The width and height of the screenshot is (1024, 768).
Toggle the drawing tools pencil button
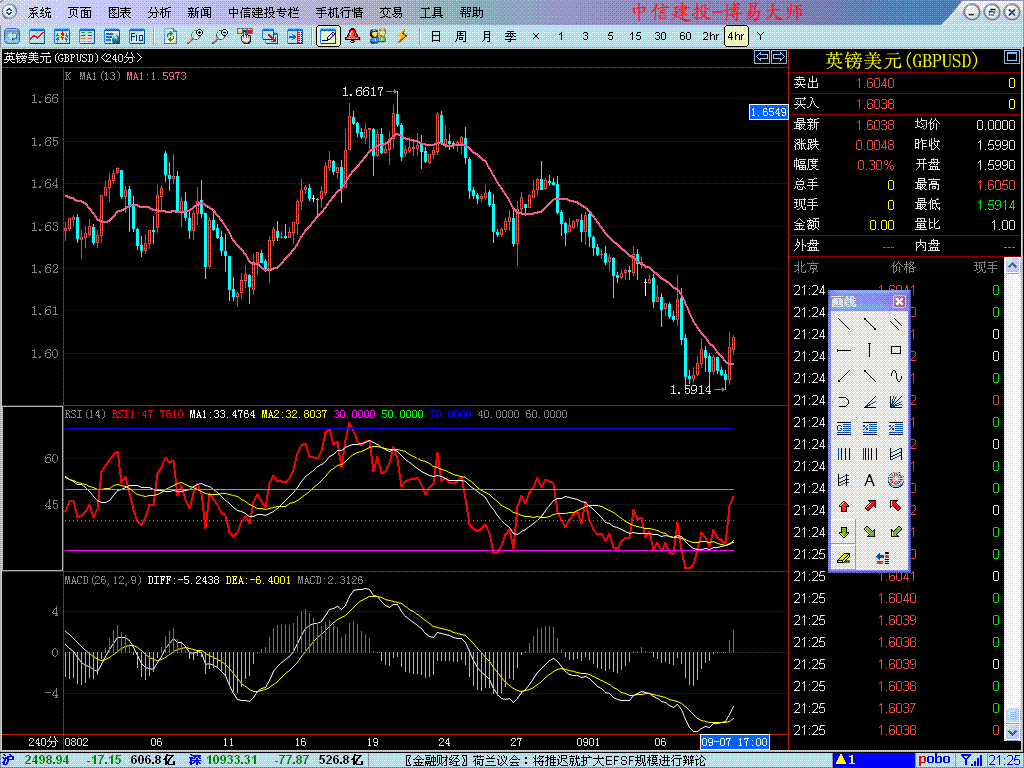[x=327, y=36]
